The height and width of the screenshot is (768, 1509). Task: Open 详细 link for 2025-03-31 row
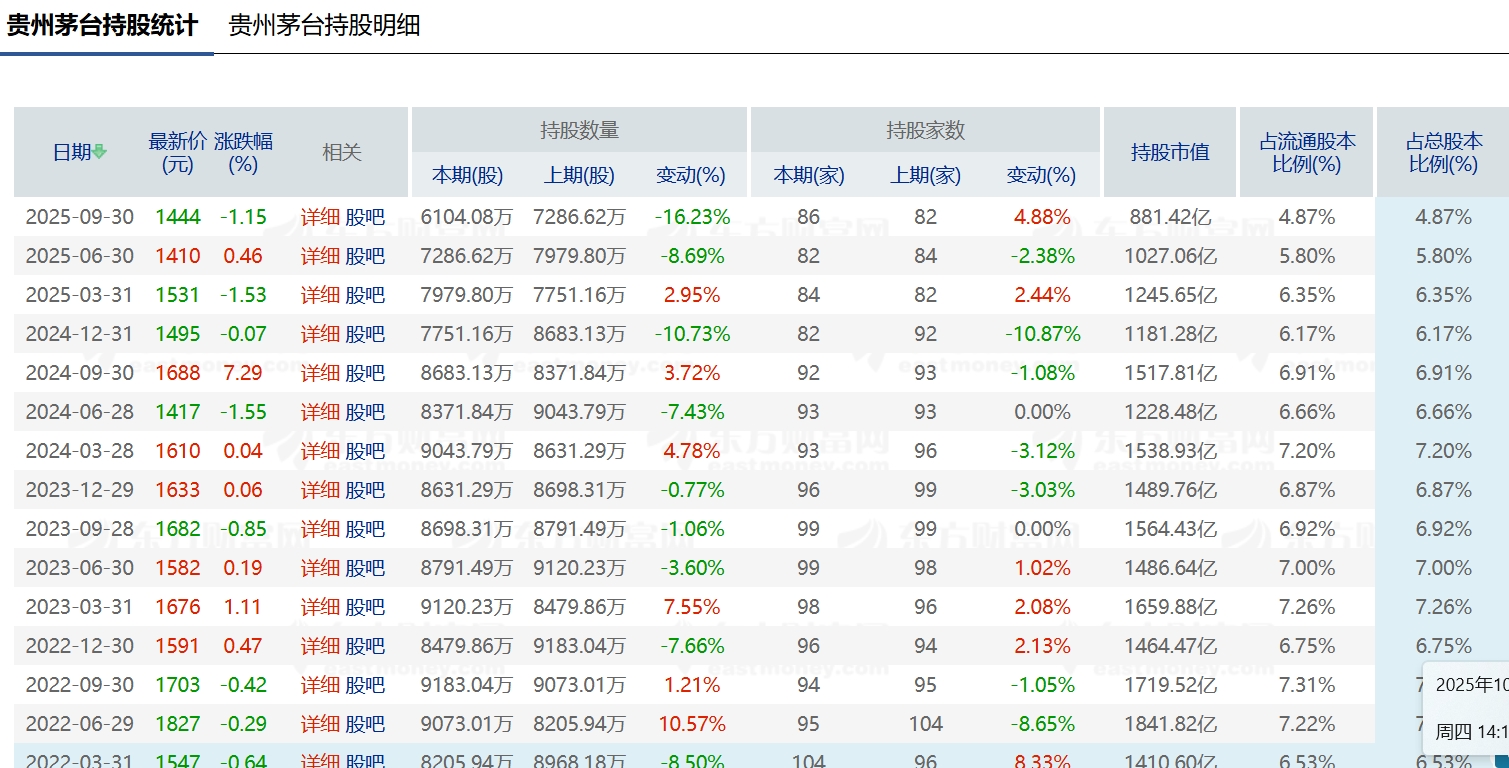[x=320, y=295]
